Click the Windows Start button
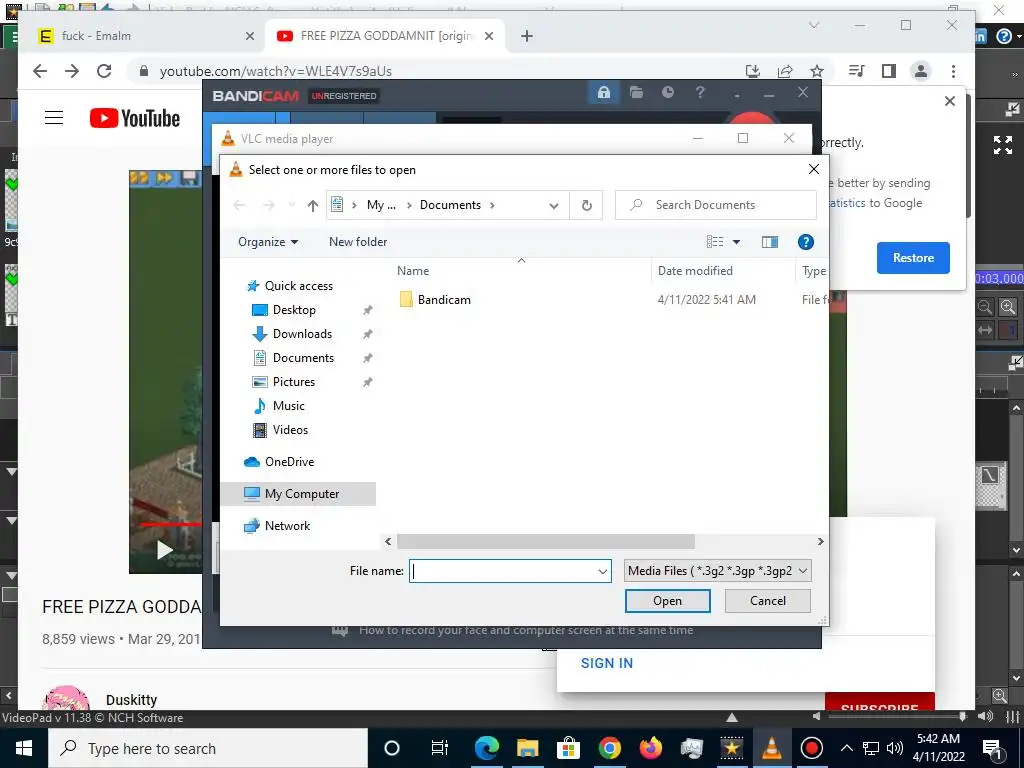This screenshot has width=1024, height=768. 24,748
